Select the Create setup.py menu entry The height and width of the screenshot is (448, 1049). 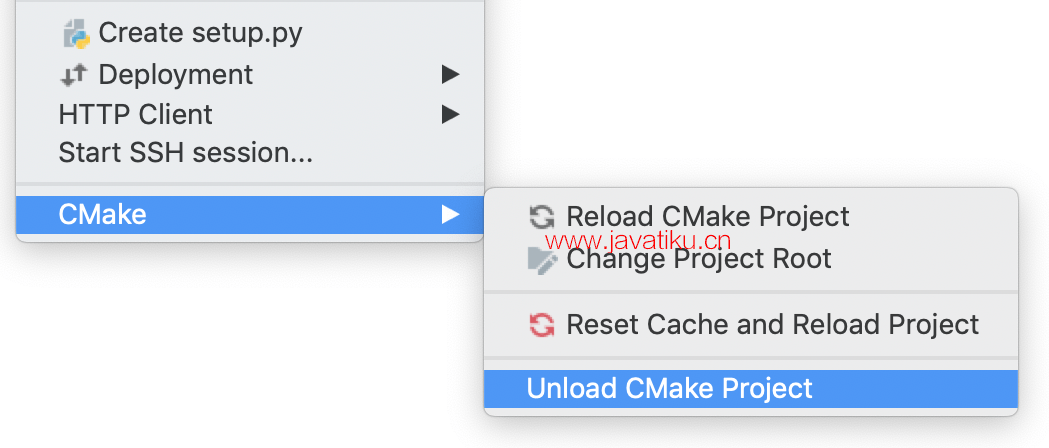tap(250, 33)
